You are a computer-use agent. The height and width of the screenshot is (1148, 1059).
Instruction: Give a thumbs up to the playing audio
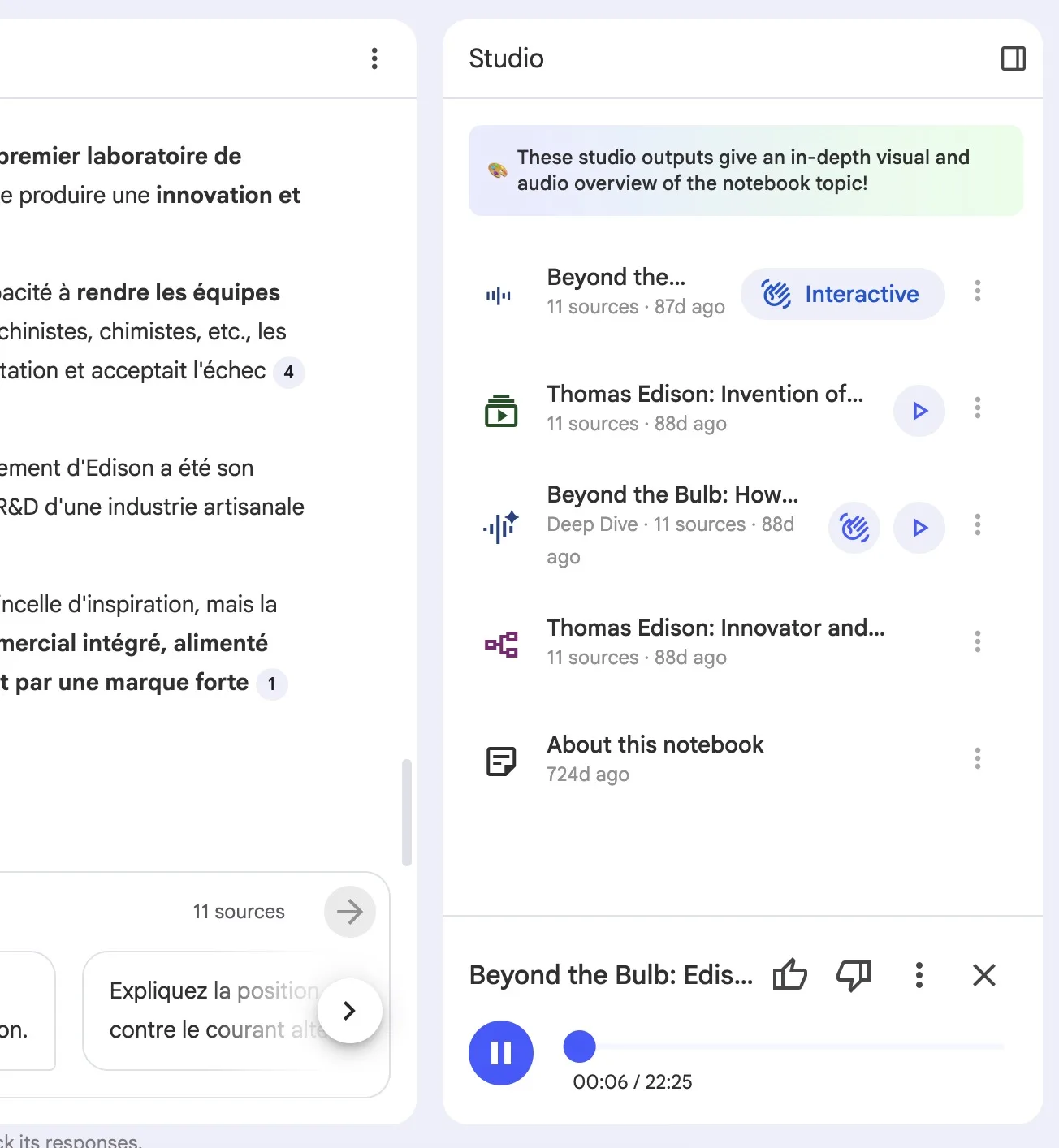click(x=789, y=975)
